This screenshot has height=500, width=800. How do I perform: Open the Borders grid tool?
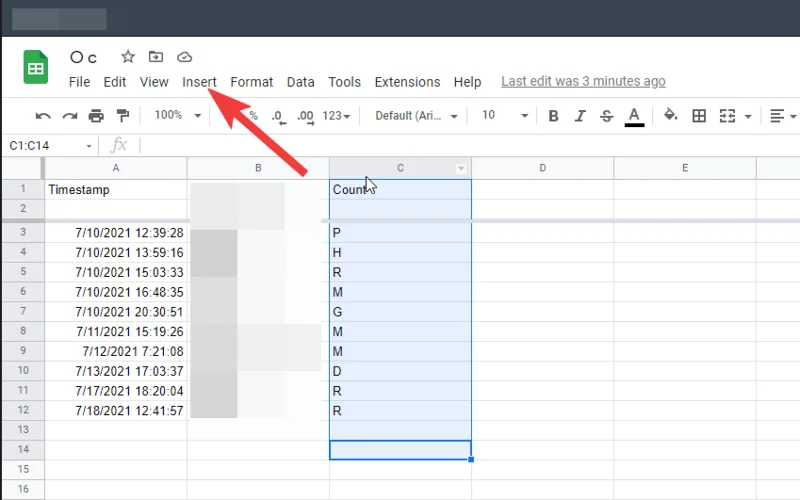[x=699, y=116]
